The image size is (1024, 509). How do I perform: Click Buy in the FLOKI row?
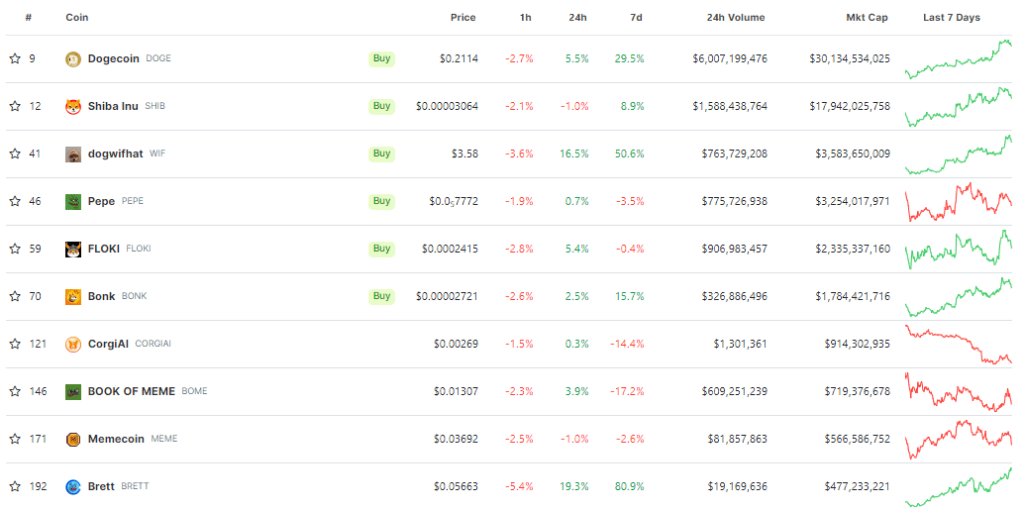point(381,248)
